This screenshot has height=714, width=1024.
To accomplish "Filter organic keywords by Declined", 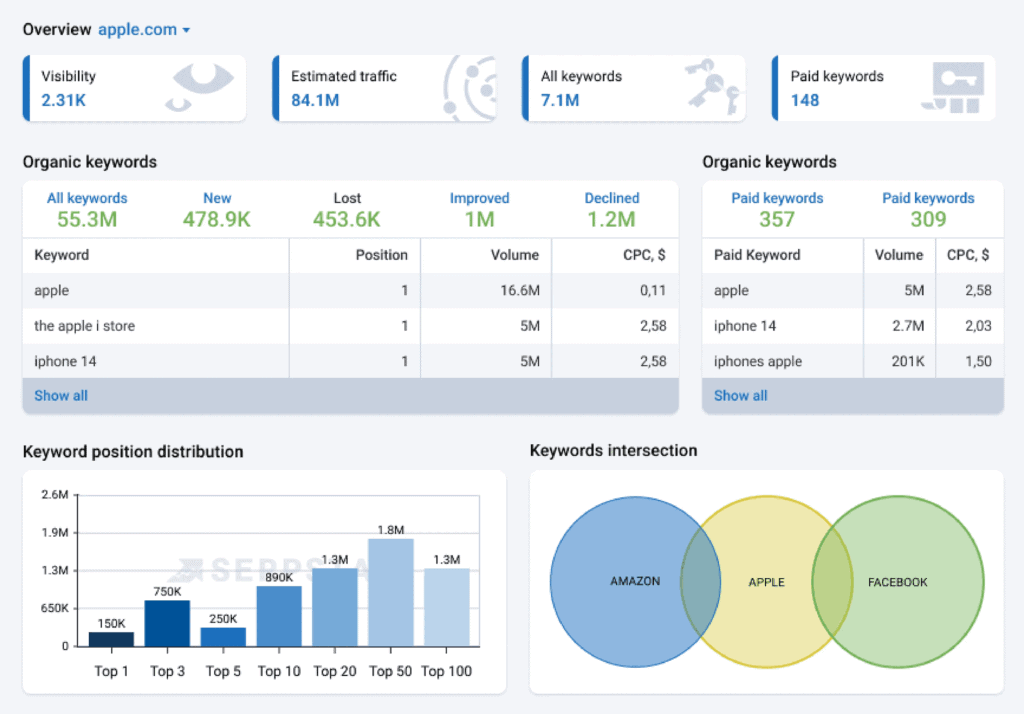I will tap(611, 209).
